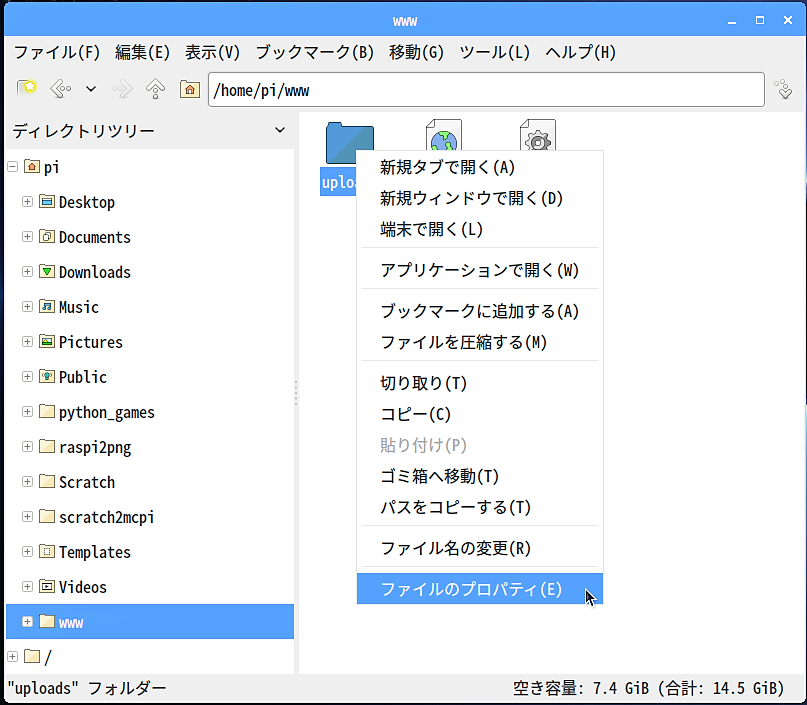Open the ヘルプ(H) menu
This screenshot has height=705, width=807.
pos(581,52)
